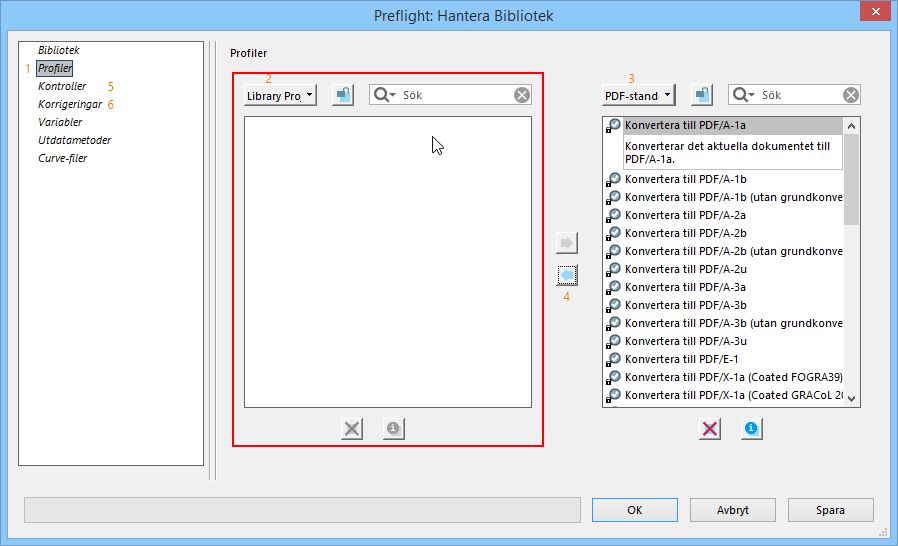The width and height of the screenshot is (898, 546).
Task: Toggle the lock icon next to PDF-stand dropdown
Action: click(x=702, y=95)
